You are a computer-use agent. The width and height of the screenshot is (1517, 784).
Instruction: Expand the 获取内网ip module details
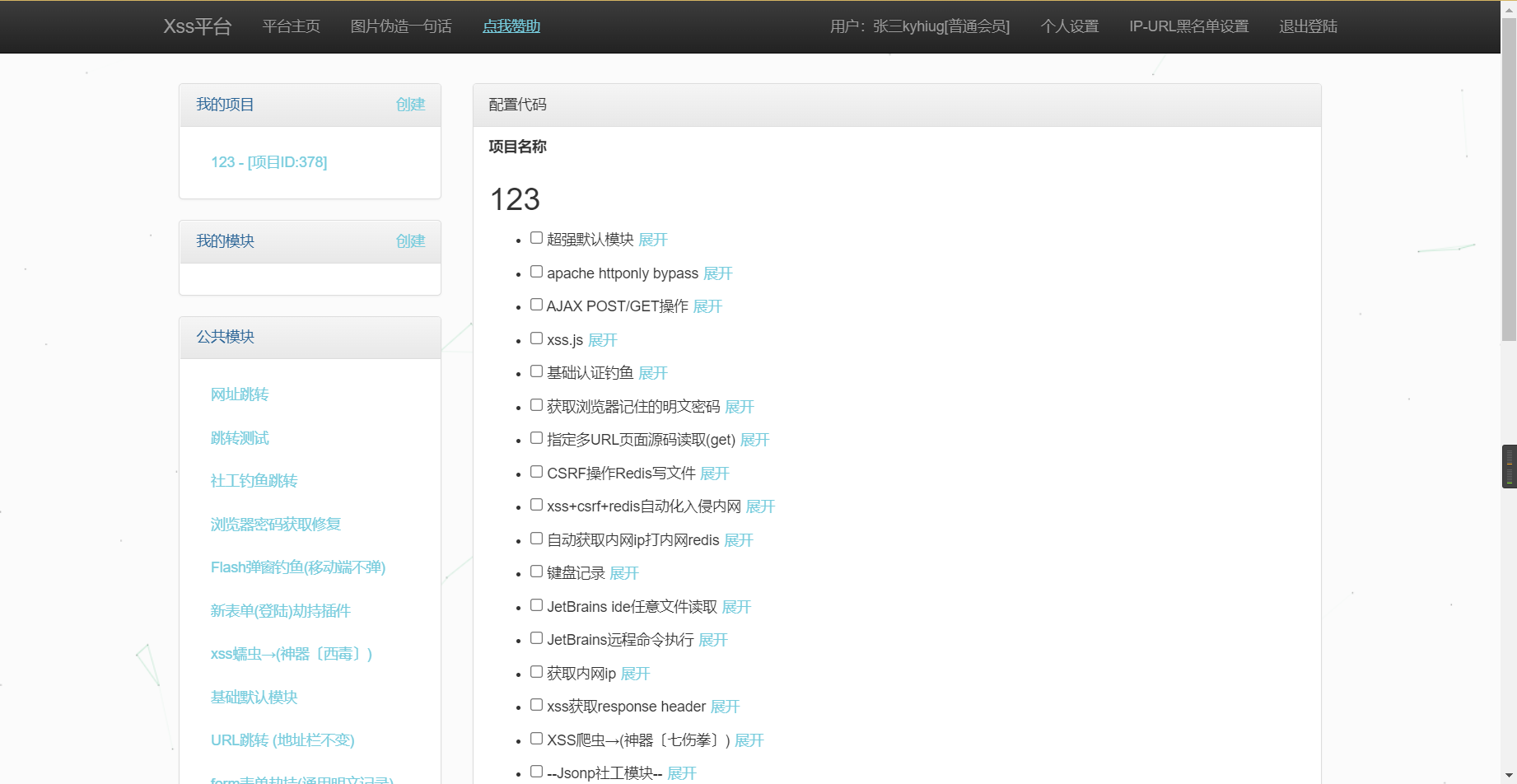tap(635, 674)
